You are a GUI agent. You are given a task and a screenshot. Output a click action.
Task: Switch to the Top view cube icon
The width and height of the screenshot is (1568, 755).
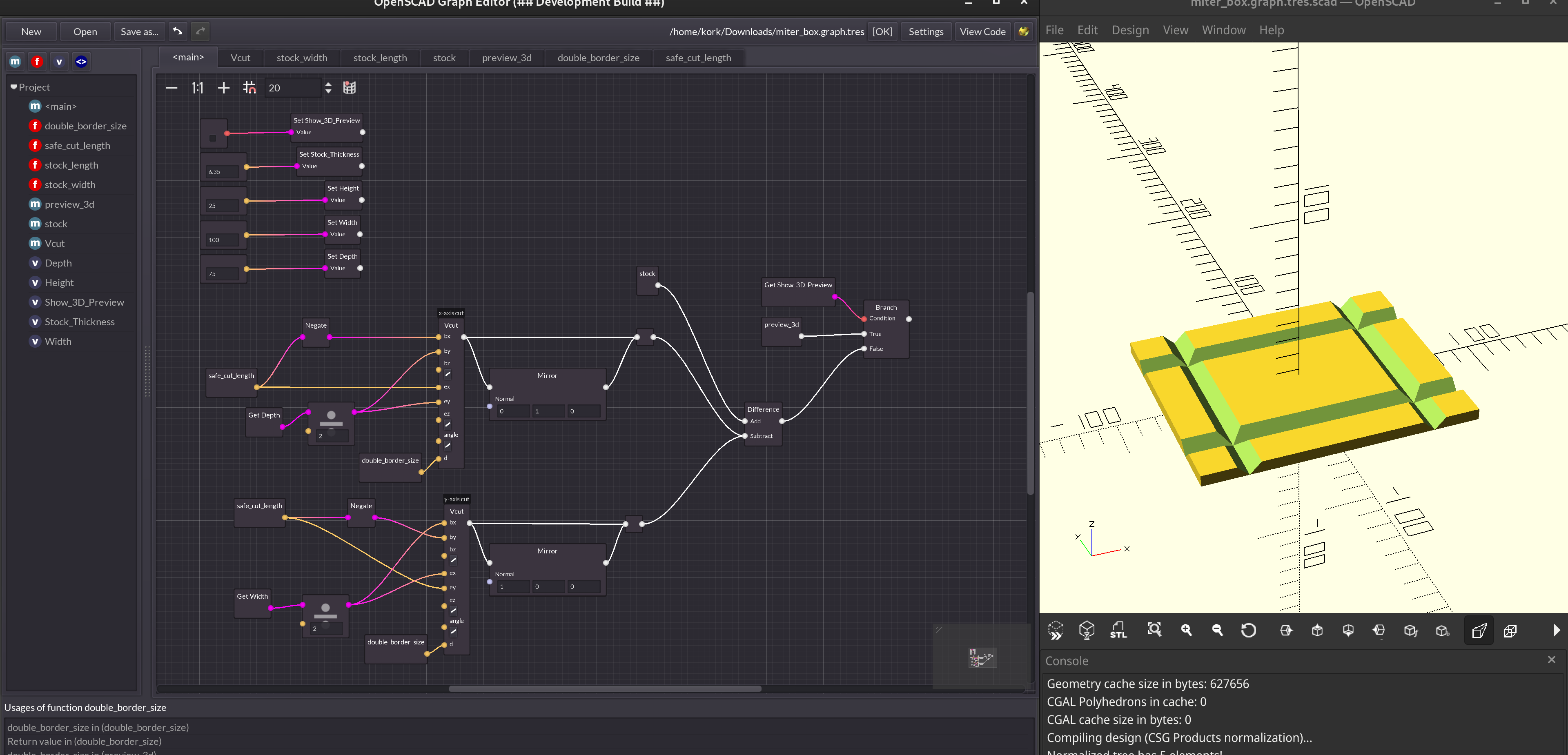click(1317, 630)
